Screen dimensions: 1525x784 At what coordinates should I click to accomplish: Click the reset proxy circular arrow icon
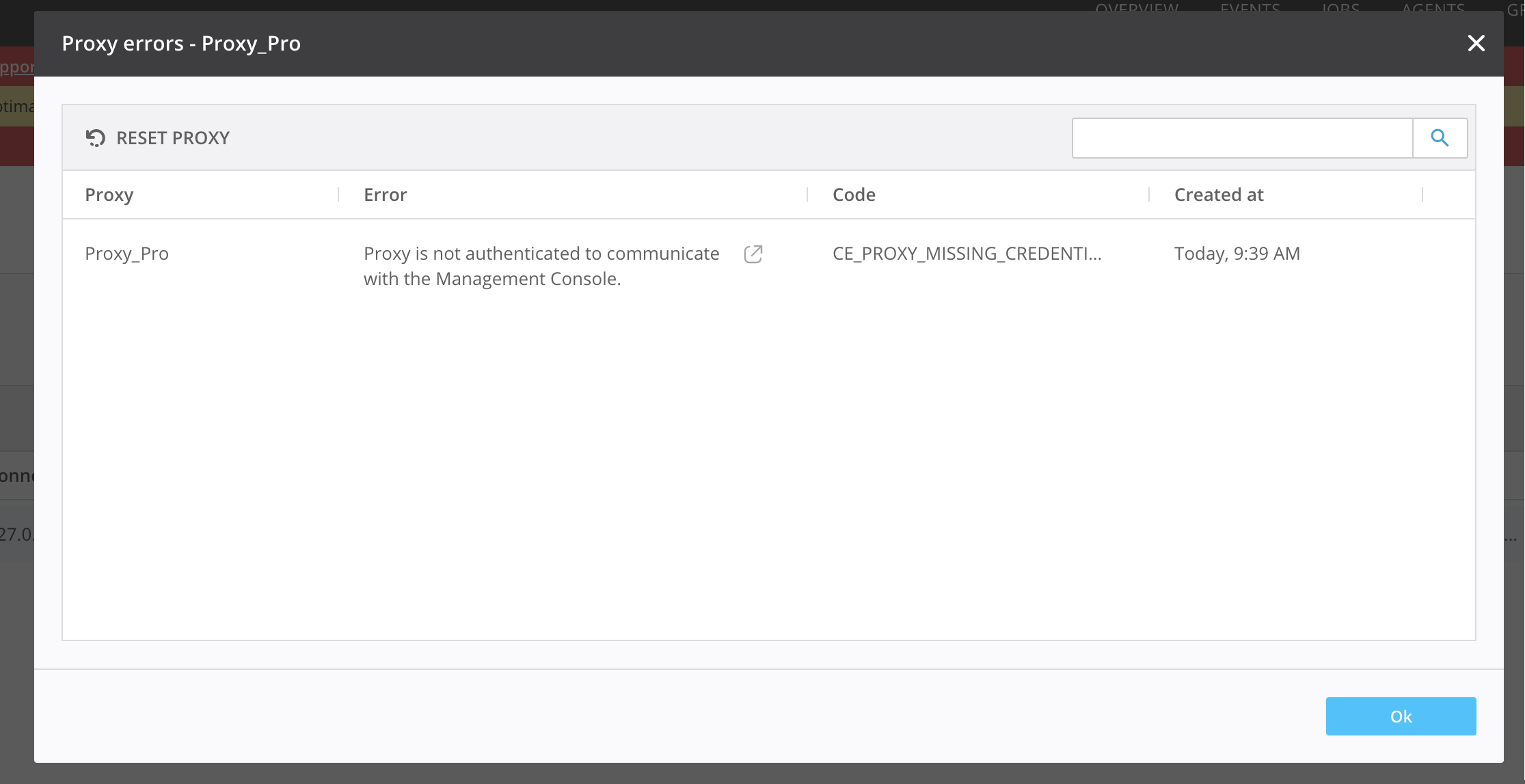(96, 138)
